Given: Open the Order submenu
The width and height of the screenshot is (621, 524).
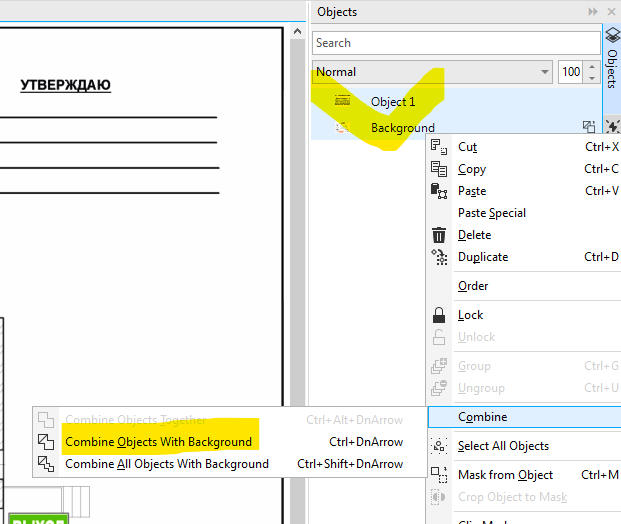Looking at the screenshot, I should tap(524, 286).
